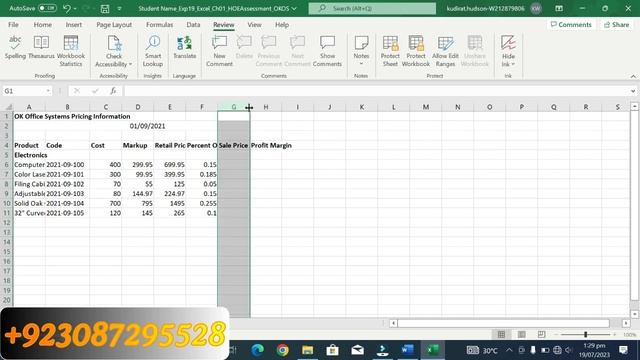Viewport: 640px width, 360px height.
Task: Open the Mail app from taskbar
Action: coord(358,350)
